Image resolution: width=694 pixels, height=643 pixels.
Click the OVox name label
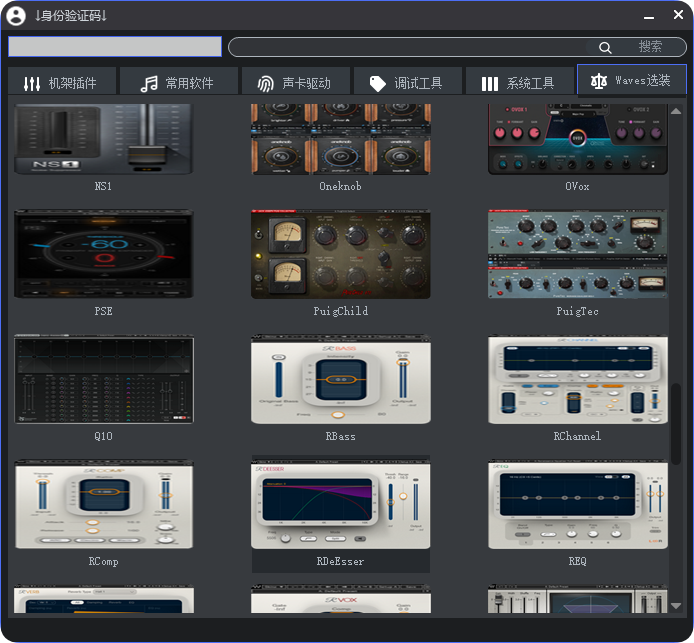577,186
